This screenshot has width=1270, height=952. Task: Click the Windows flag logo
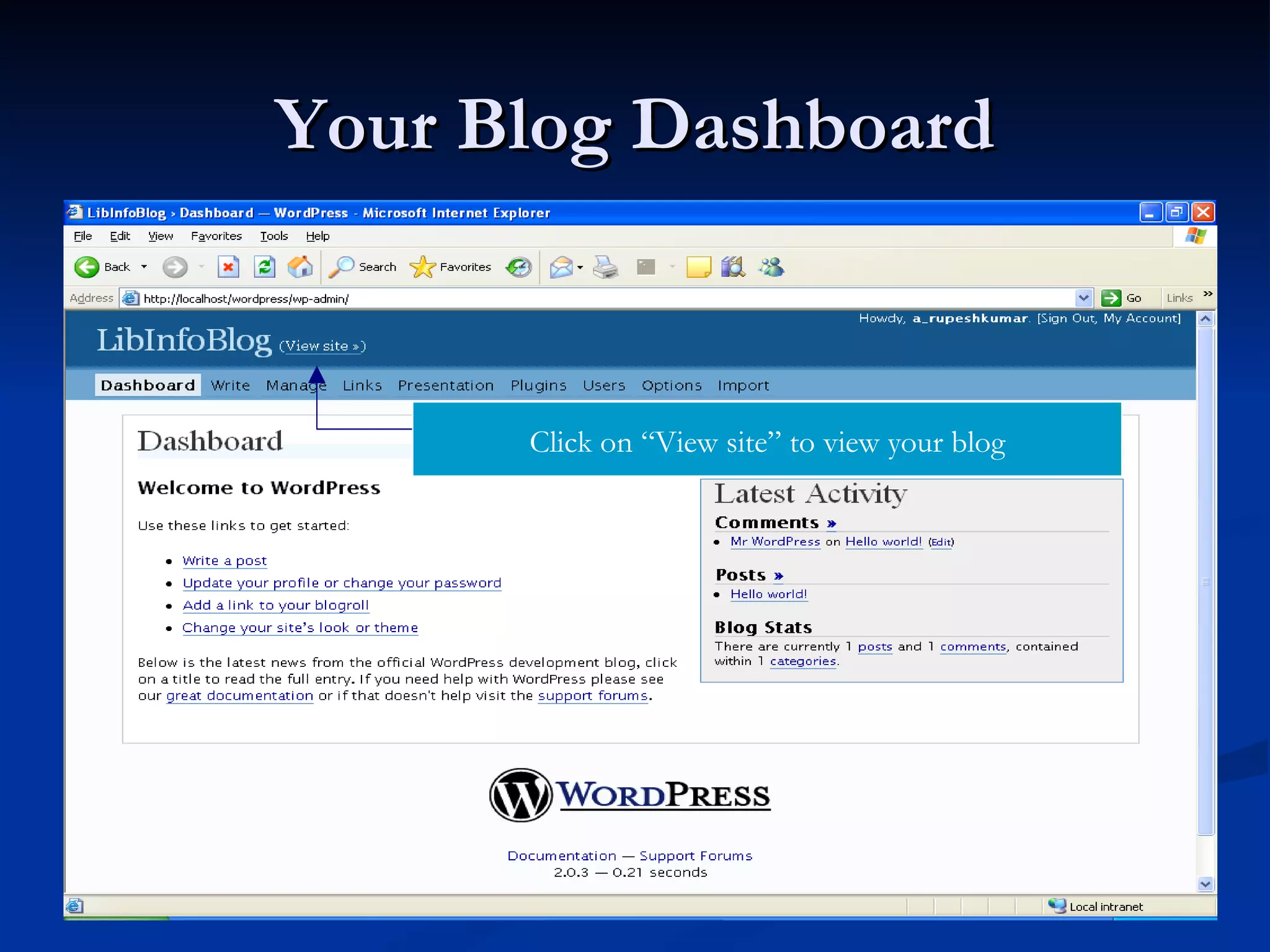1195,236
